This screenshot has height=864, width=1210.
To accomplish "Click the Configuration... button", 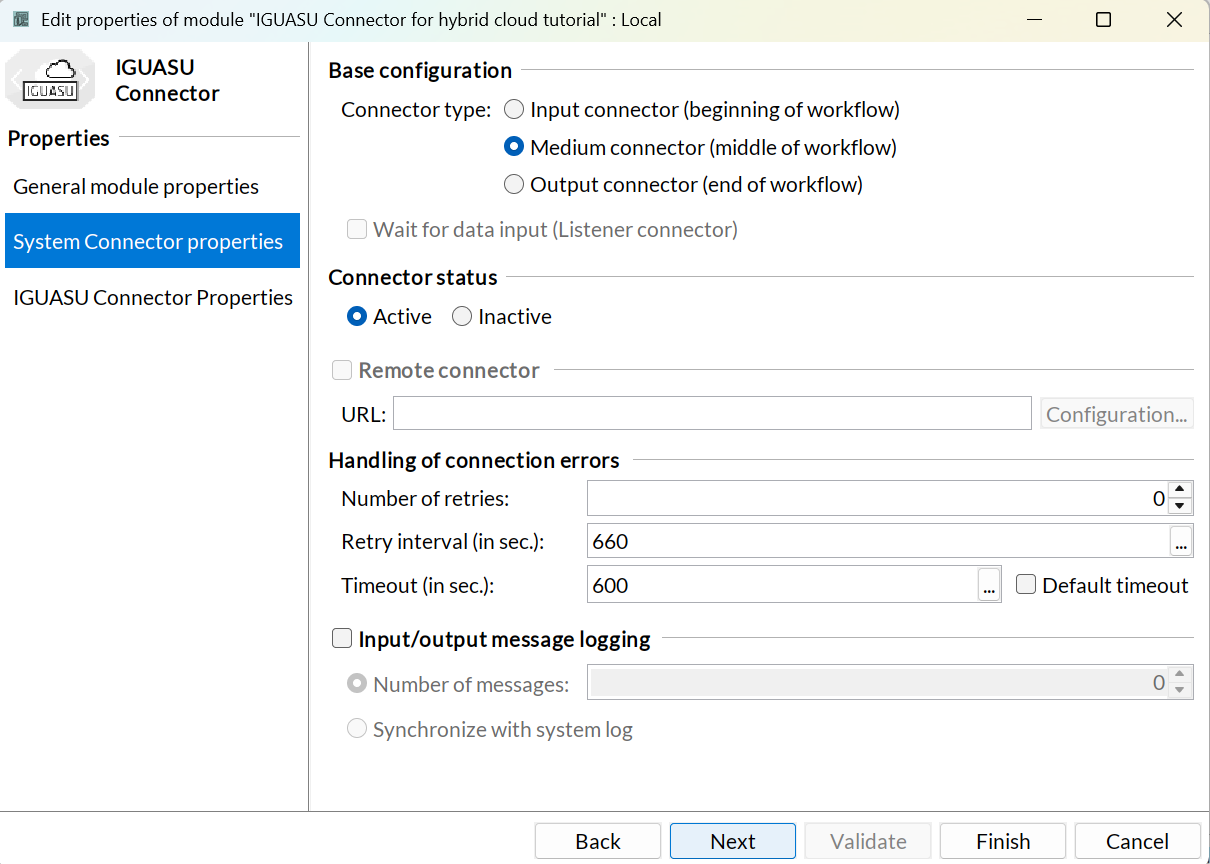I will click(1117, 414).
